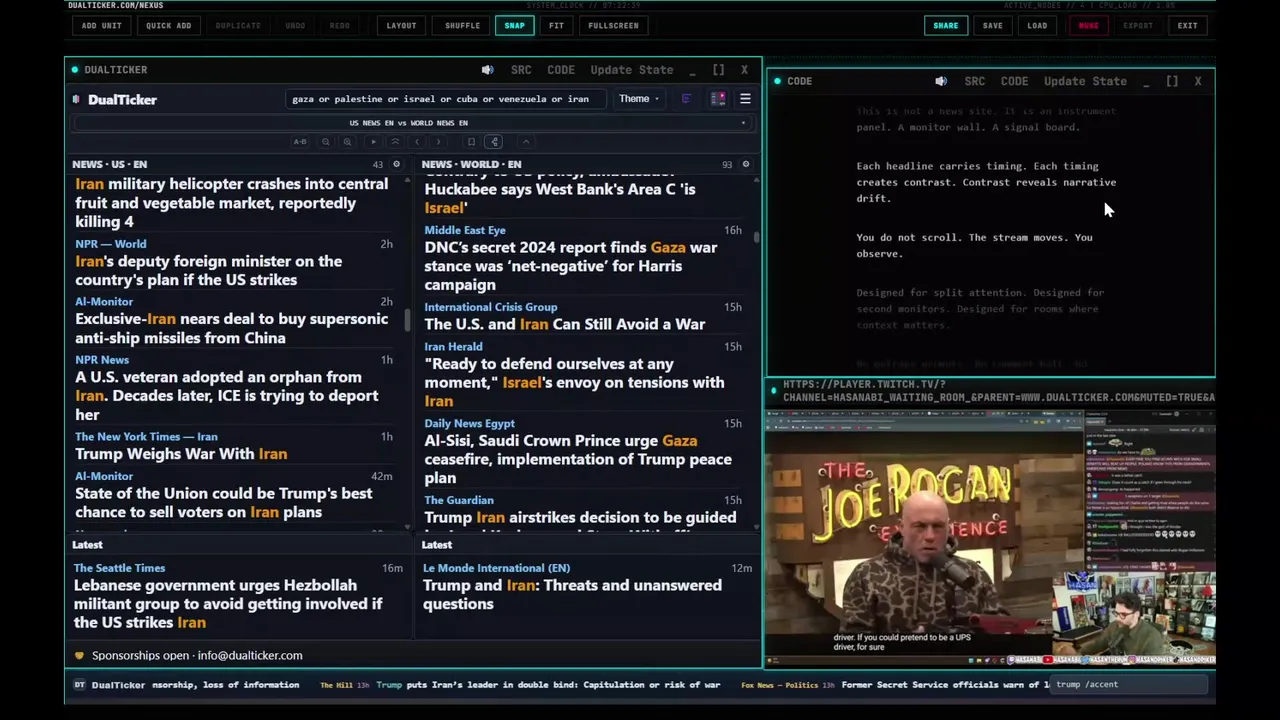Open 'Trump Weighs War With Iran' headline
Screen dimensions: 1280x720
click(181, 454)
